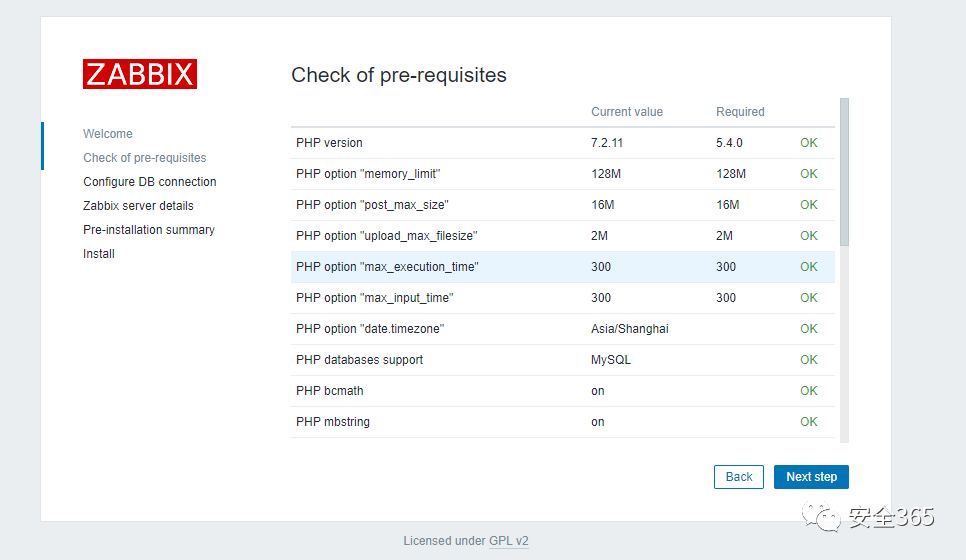
Task: Go to Zabbix server details step
Action: point(138,206)
